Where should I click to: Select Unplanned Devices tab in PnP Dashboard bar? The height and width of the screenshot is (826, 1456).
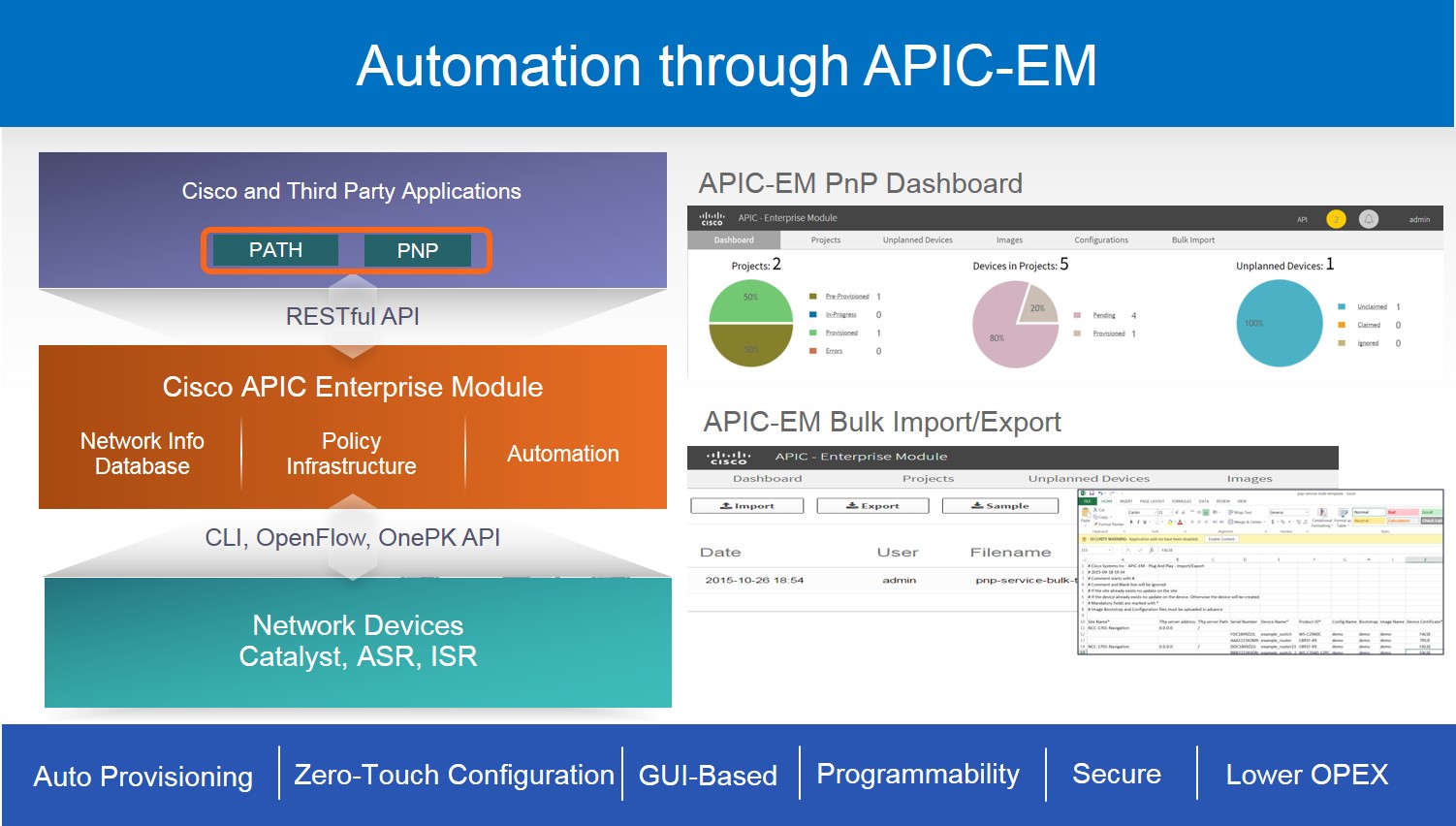pos(917,240)
